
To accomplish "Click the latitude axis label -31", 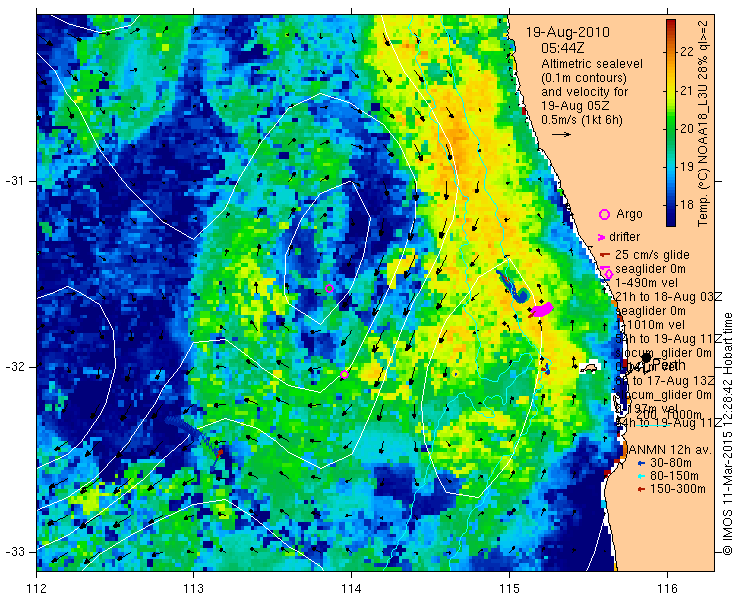I will tap(15, 181).
